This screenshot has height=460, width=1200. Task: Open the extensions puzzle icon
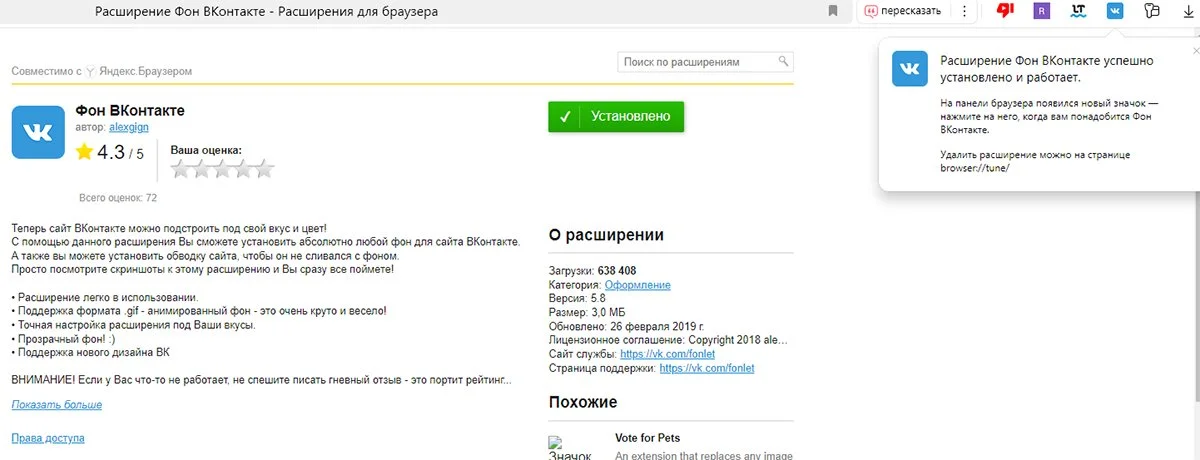1151,11
